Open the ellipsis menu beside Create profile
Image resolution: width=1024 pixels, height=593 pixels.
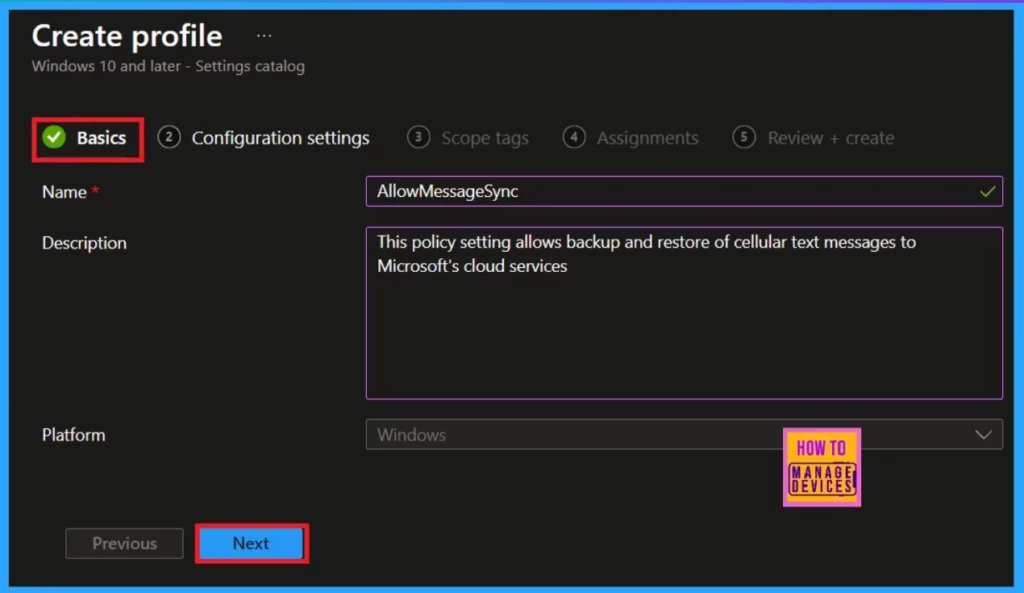tap(264, 36)
